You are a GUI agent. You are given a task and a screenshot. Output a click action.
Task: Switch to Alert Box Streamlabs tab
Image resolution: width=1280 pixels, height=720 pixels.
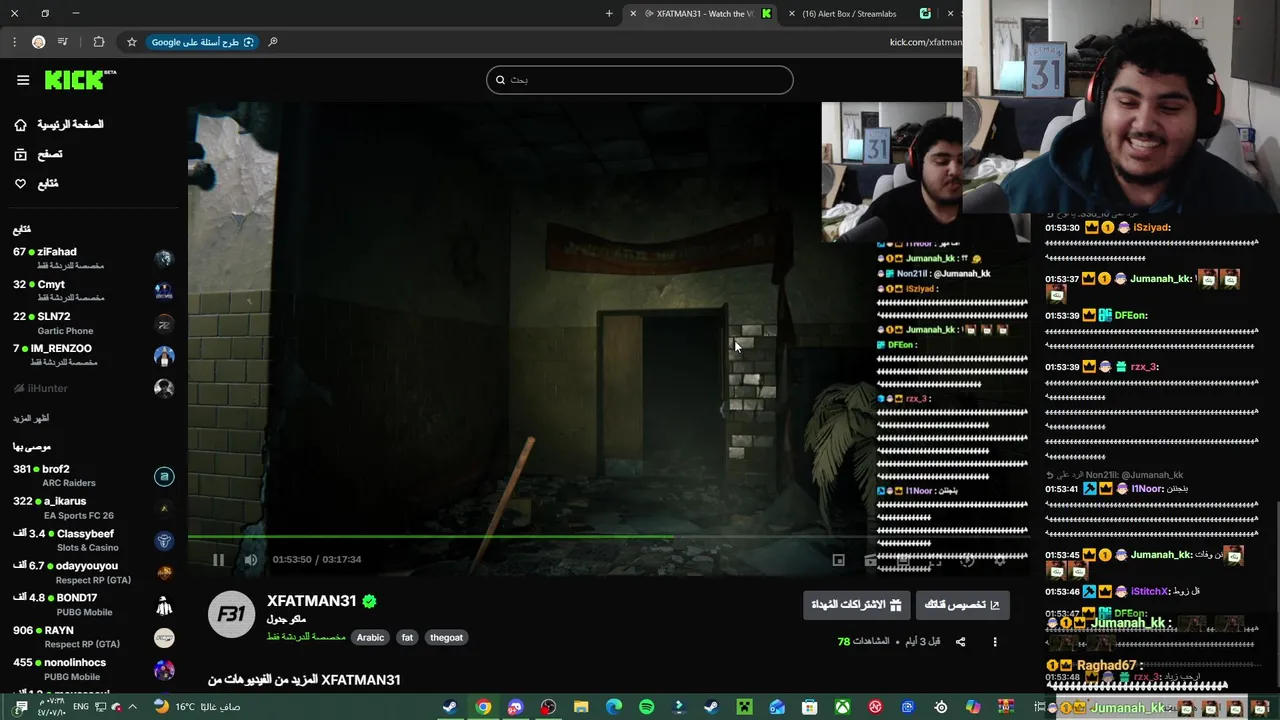860,14
